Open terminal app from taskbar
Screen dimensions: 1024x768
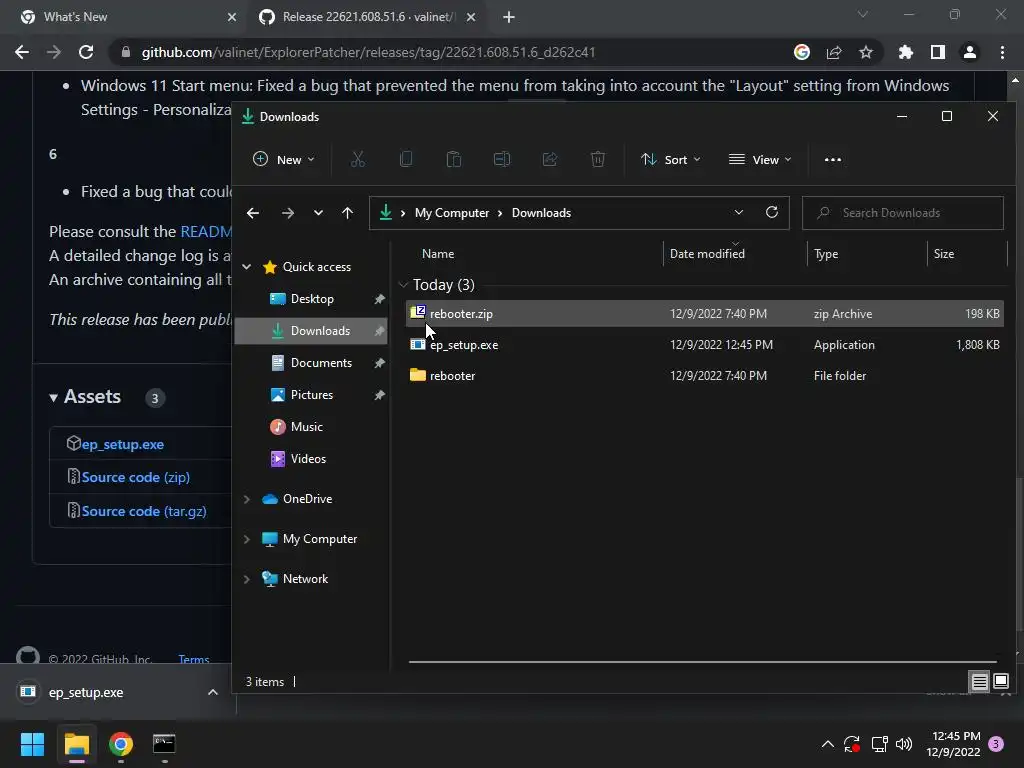(164, 744)
